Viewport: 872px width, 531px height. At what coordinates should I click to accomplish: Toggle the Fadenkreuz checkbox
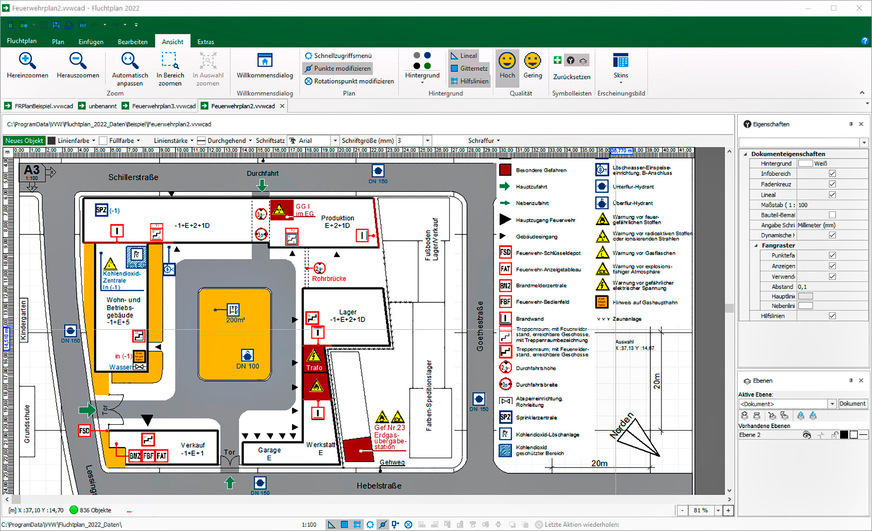point(831,185)
